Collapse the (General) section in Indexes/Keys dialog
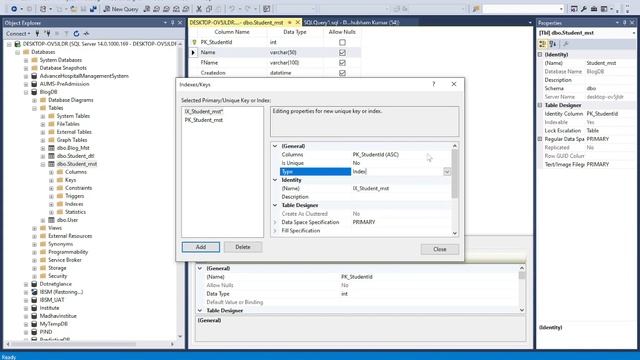Viewport: 640px width, 360px height. click(x=275, y=146)
